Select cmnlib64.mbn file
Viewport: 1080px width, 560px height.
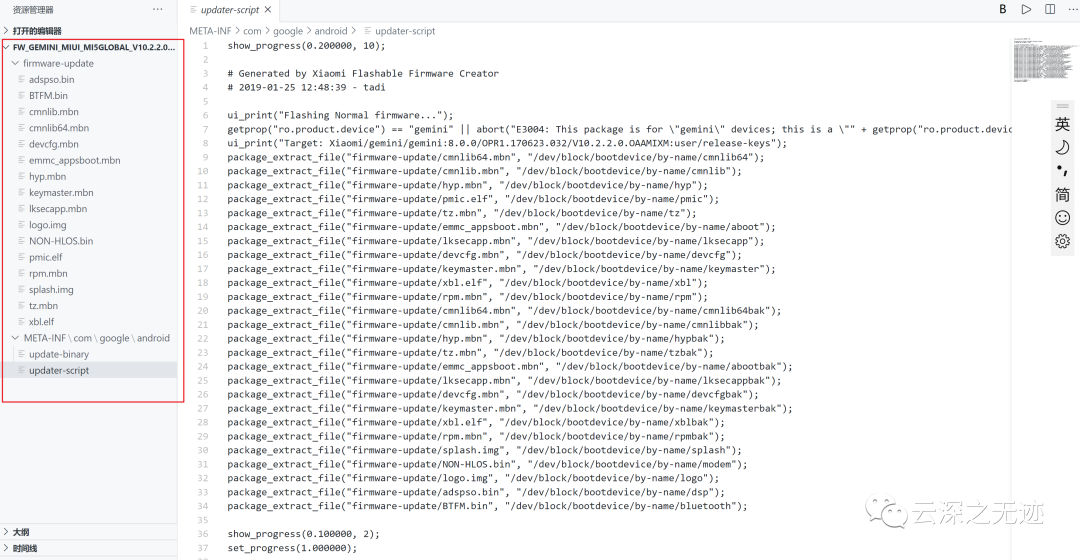coord(59,127)
